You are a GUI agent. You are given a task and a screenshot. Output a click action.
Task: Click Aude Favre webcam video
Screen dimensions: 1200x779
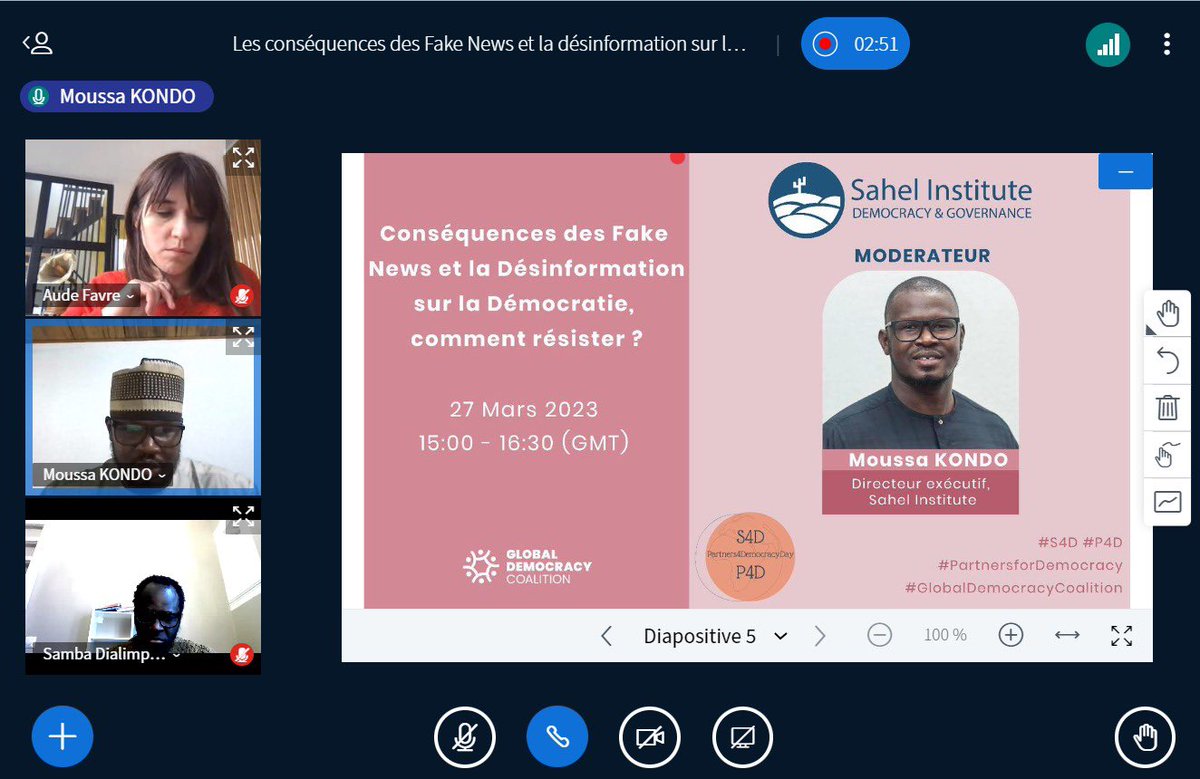(x=143, y=228)
